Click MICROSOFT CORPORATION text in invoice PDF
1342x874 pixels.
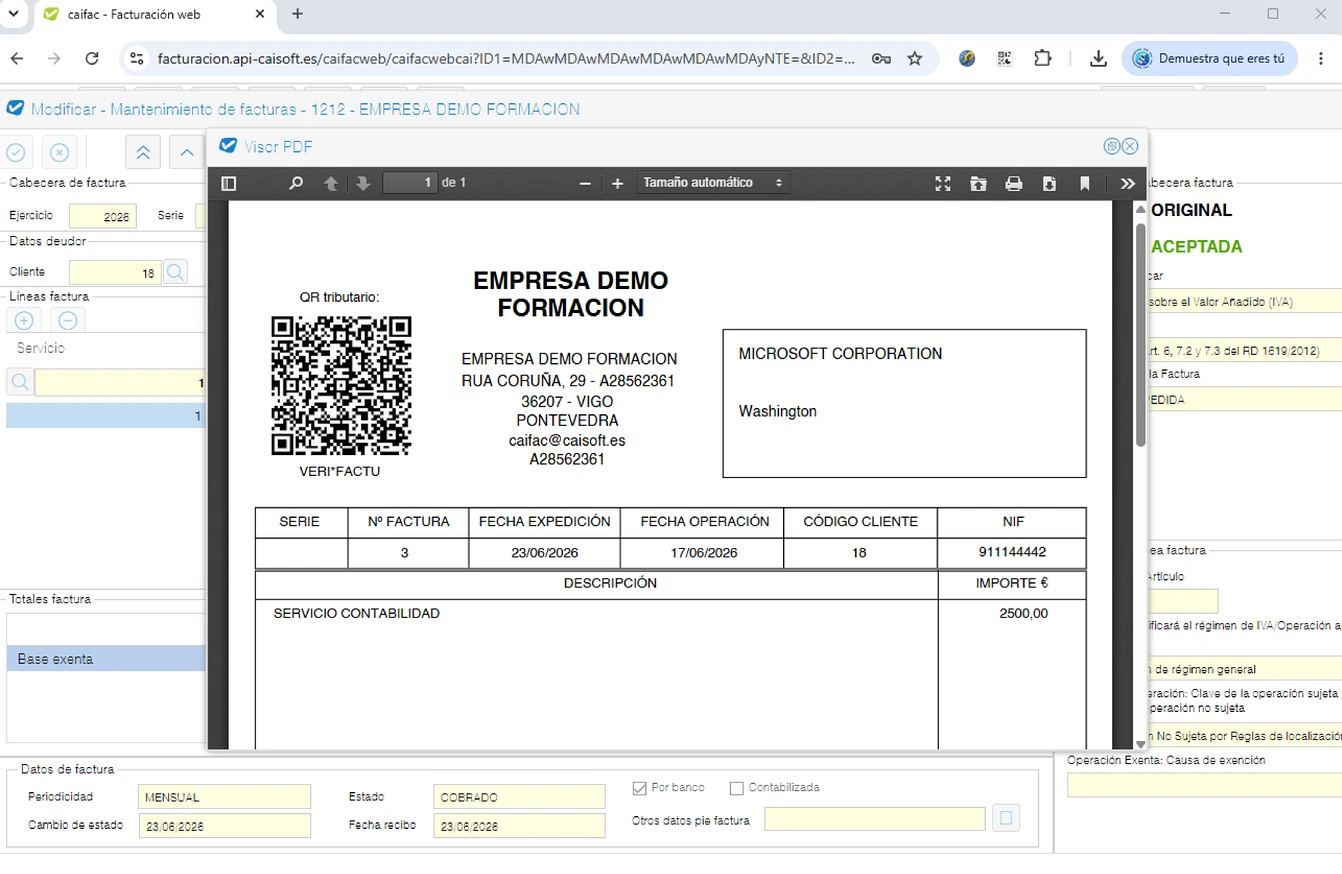coord(840,354)
